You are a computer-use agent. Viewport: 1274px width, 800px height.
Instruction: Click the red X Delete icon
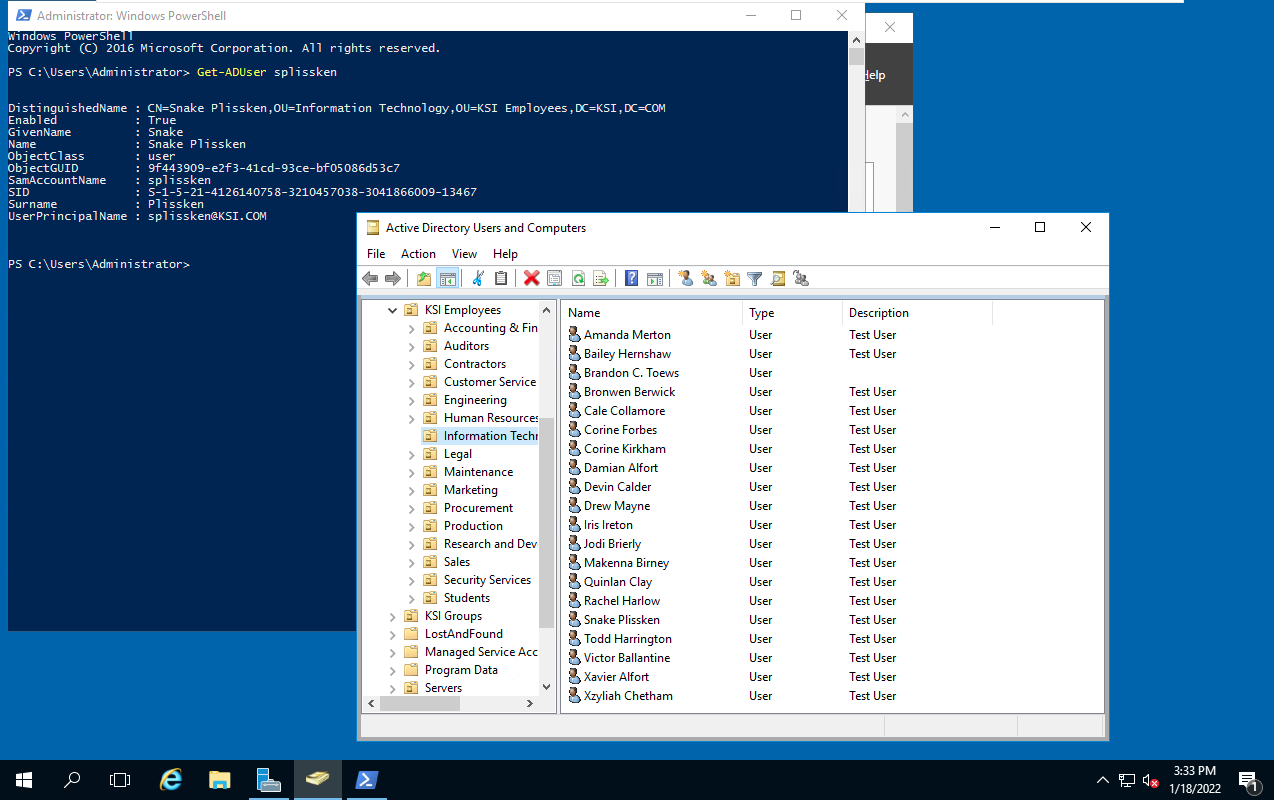pyautogui.click(x=531, y=279)
